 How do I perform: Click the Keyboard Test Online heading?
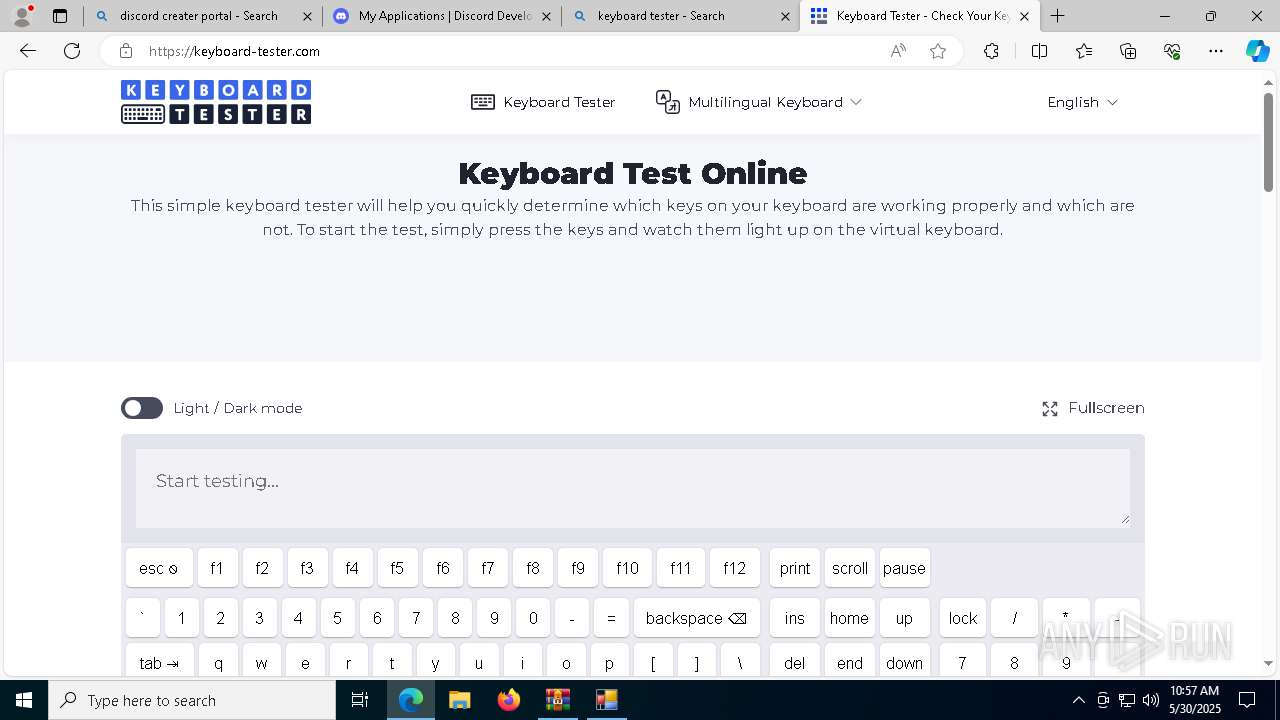pos(632,173)
